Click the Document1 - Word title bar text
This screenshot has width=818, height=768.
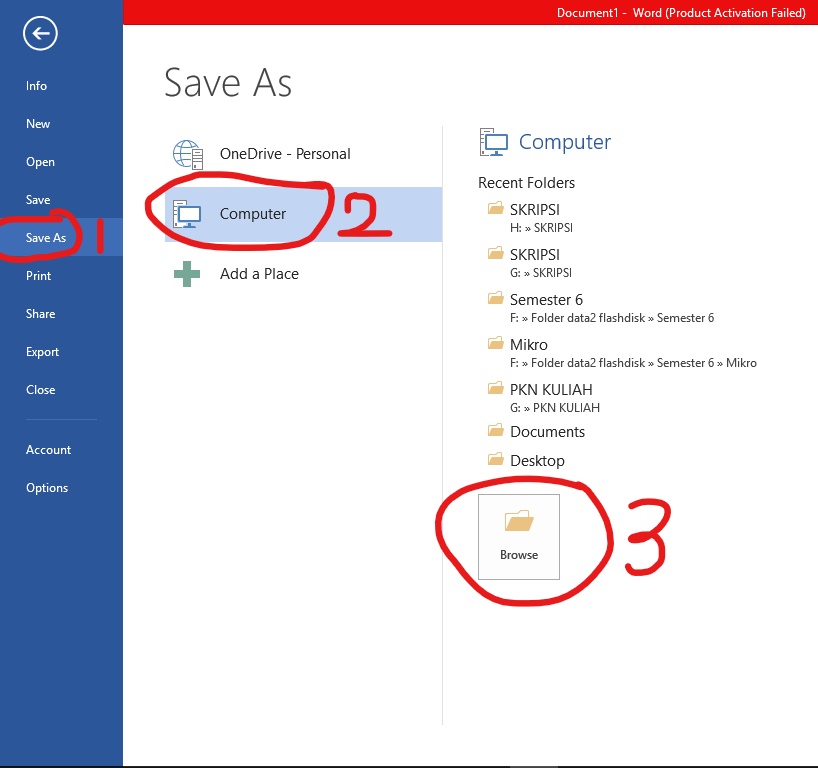(x=681, y=13)
